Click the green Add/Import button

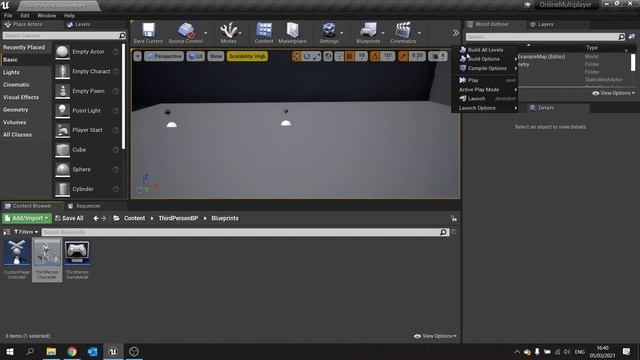[27, 218]
